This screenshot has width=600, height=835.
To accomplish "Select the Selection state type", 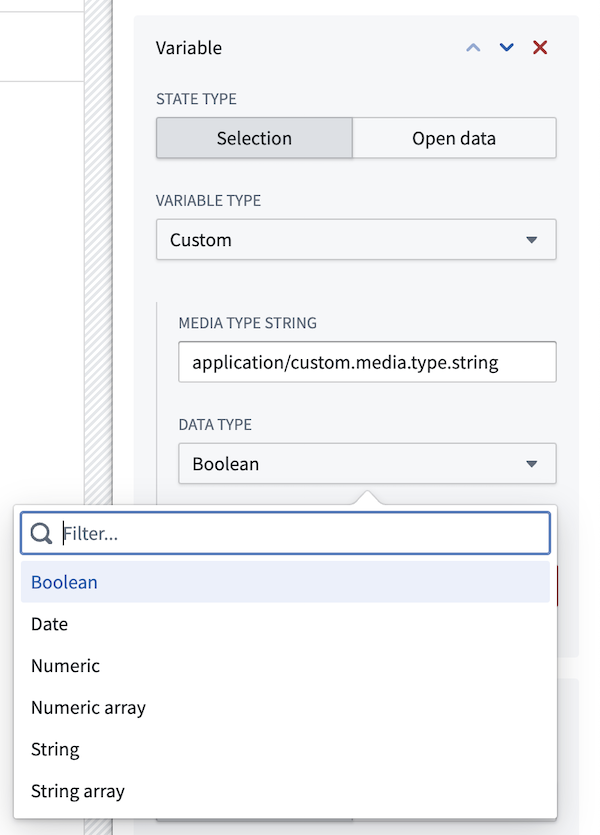I will (254, 138).
